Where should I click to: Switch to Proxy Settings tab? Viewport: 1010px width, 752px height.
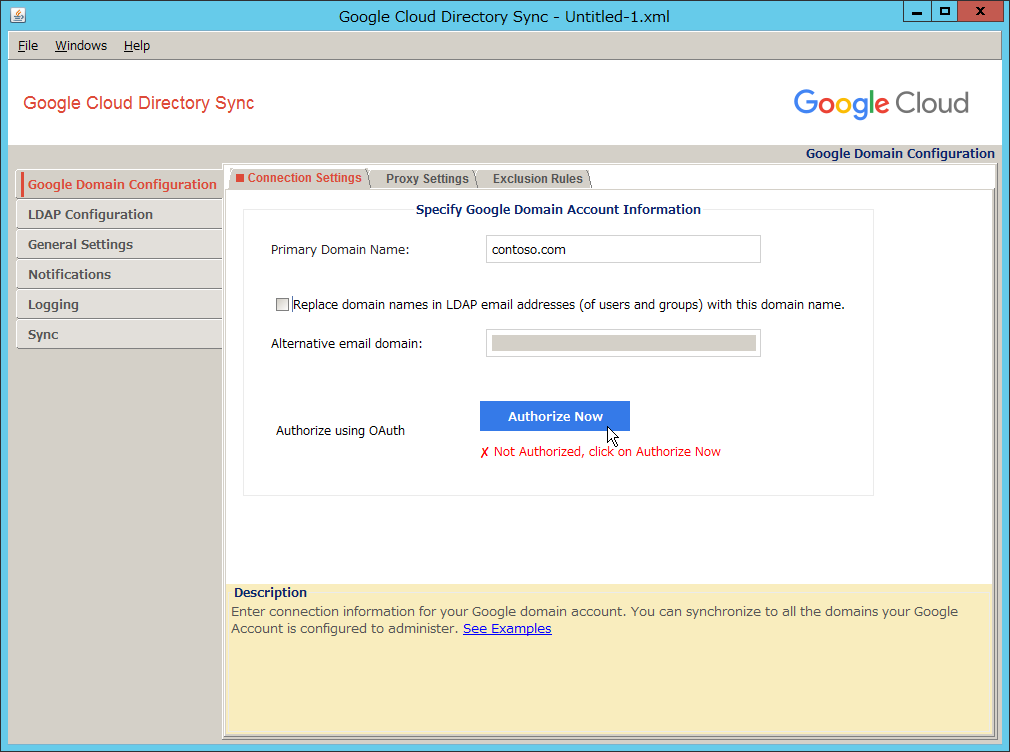tap(426, 178)
